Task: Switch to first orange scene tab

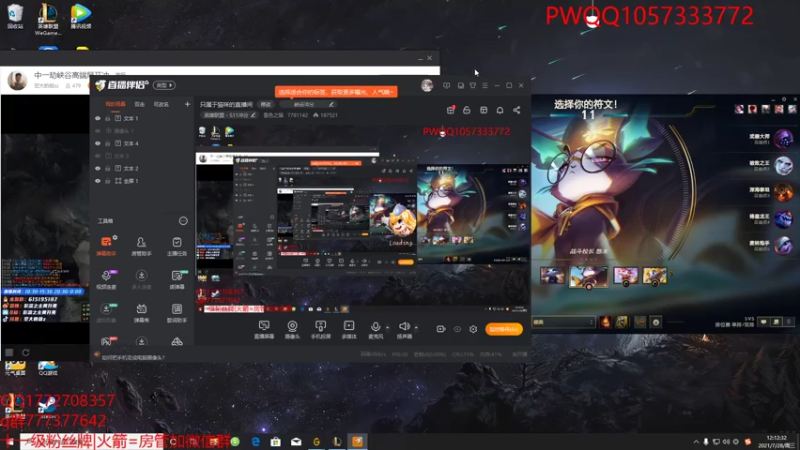Action: 115,104
